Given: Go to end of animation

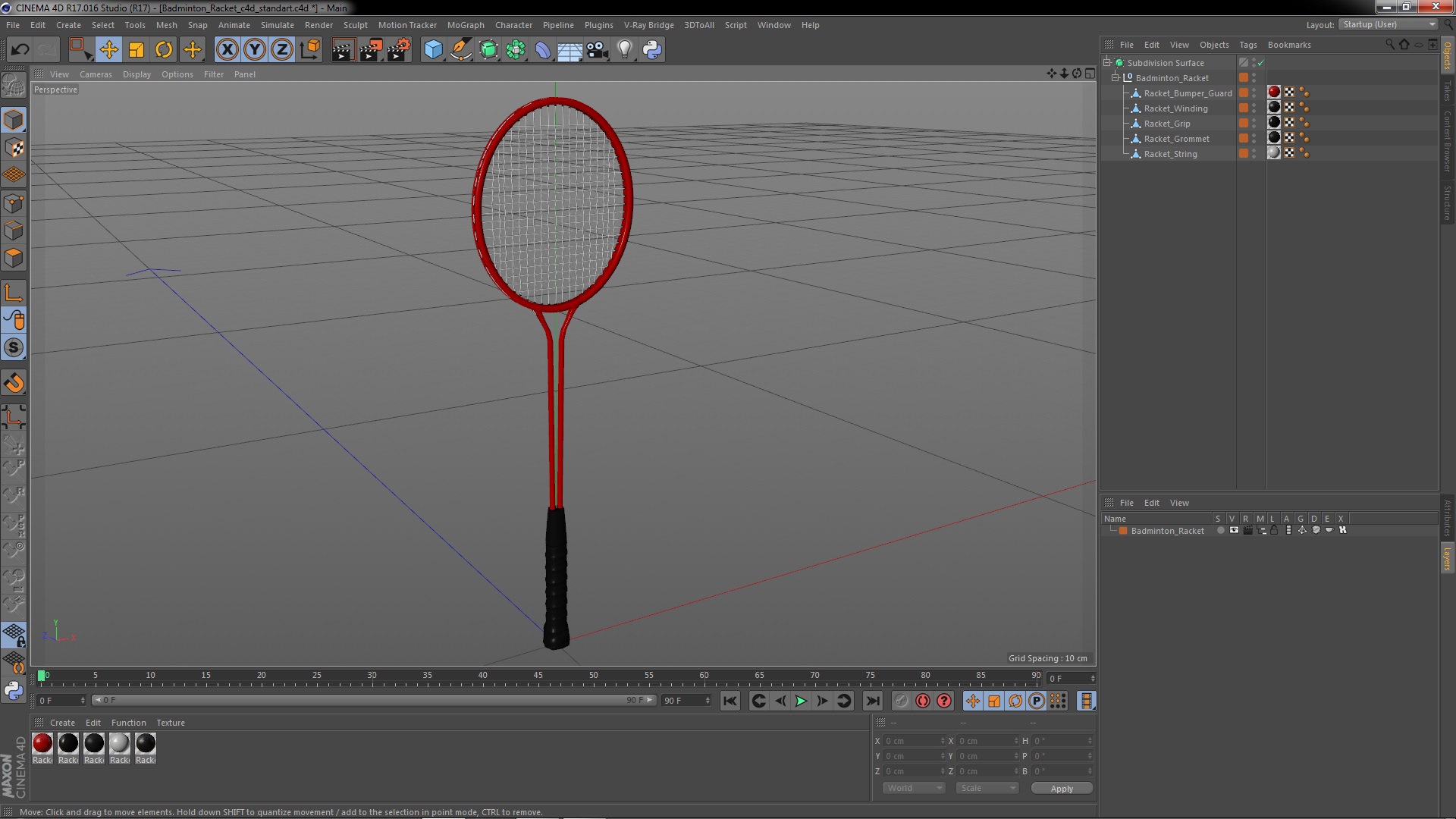Looking at the screenshot, I should point(873,701).
